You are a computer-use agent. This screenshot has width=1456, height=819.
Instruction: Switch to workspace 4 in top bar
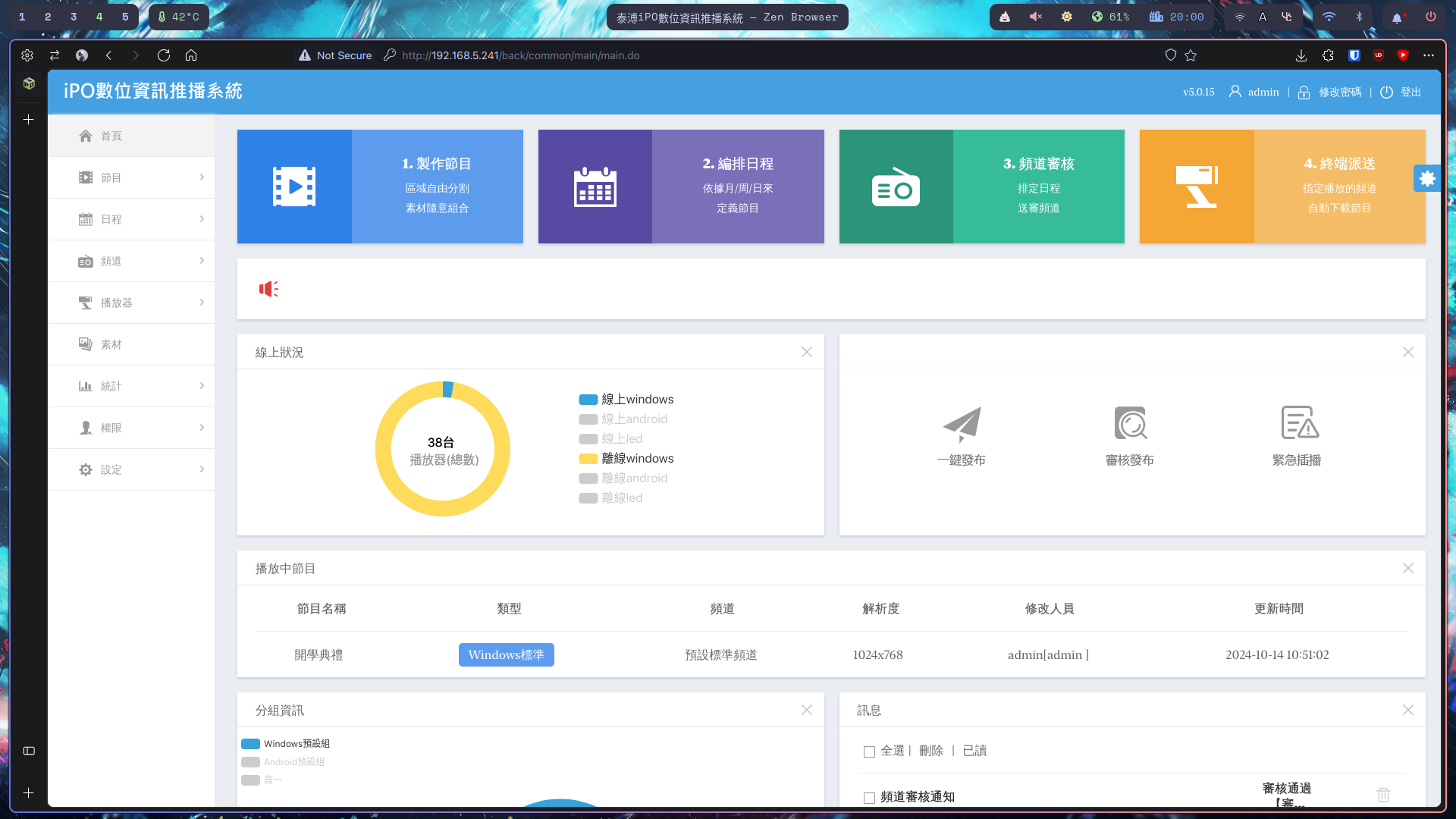(99, 17)
